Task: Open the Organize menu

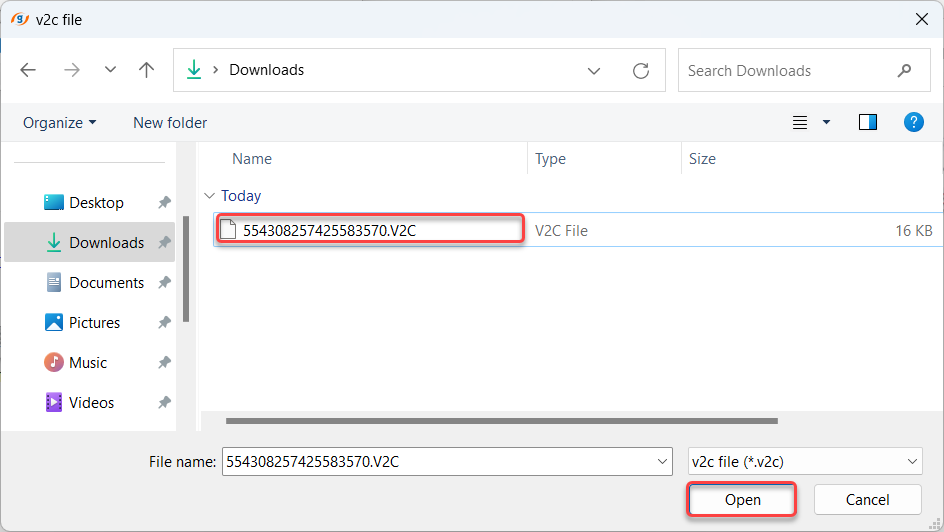Action: 60,123
